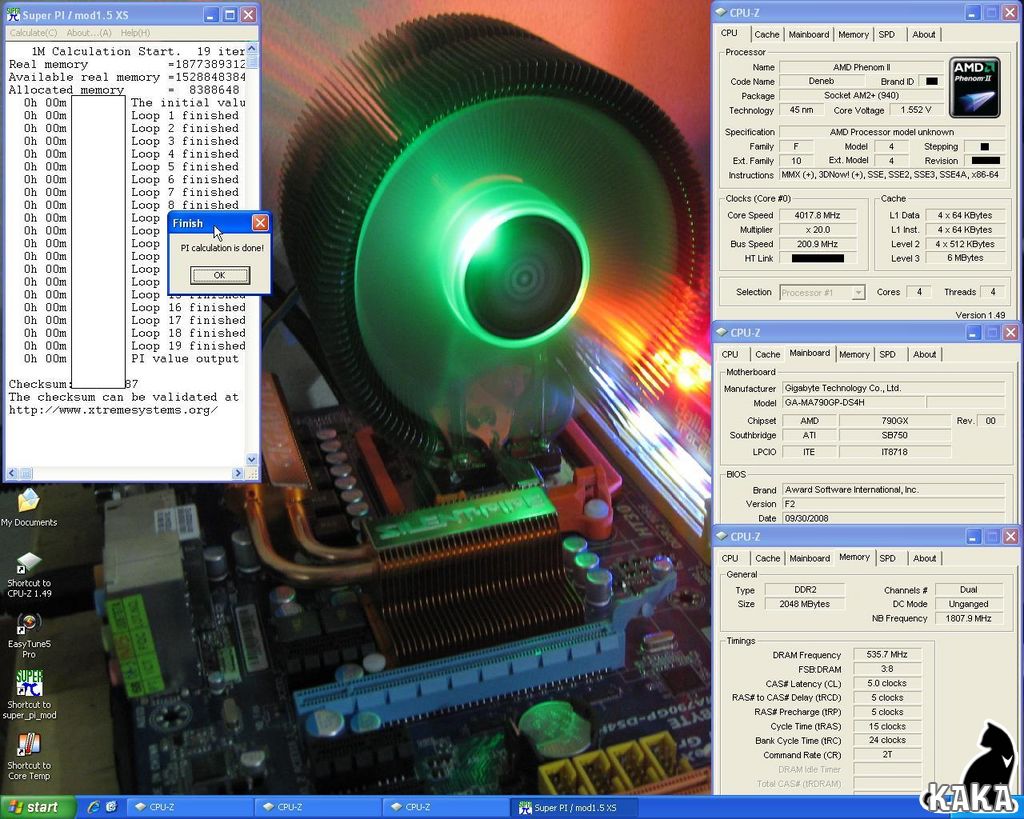Select the Super PI / mod1.5 XS taskbar button
The image size is (1024, 819).
click(573, 807)
